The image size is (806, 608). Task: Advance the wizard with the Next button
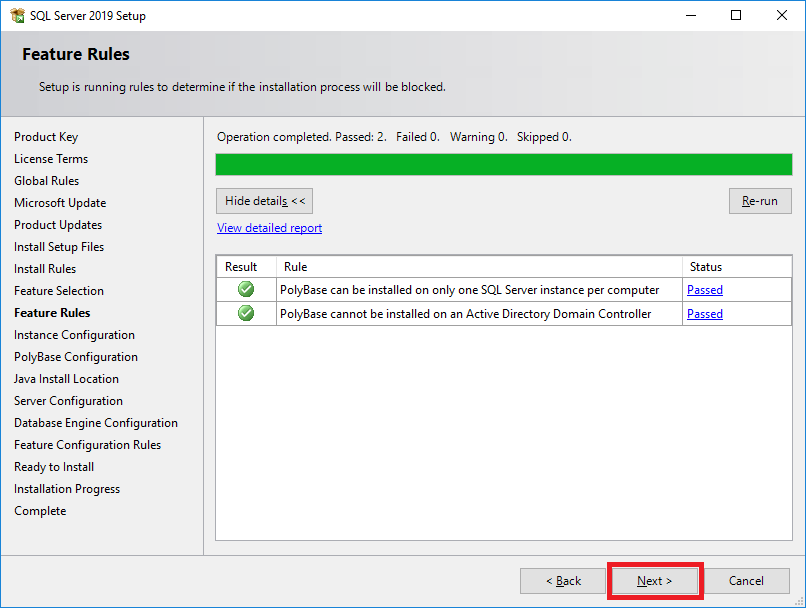(x=654, y=580)
